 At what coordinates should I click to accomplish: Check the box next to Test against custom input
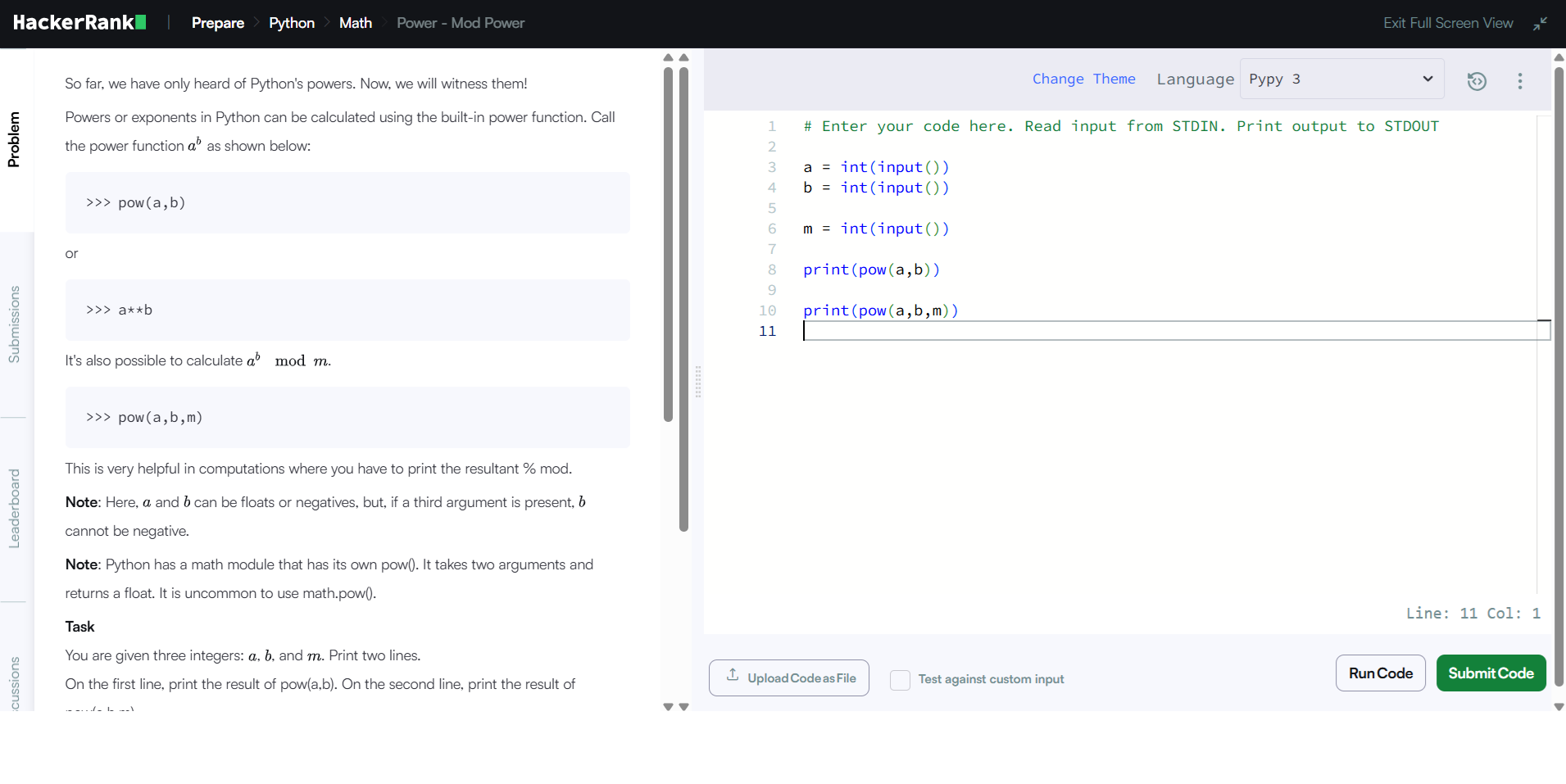tap(901, 680)
